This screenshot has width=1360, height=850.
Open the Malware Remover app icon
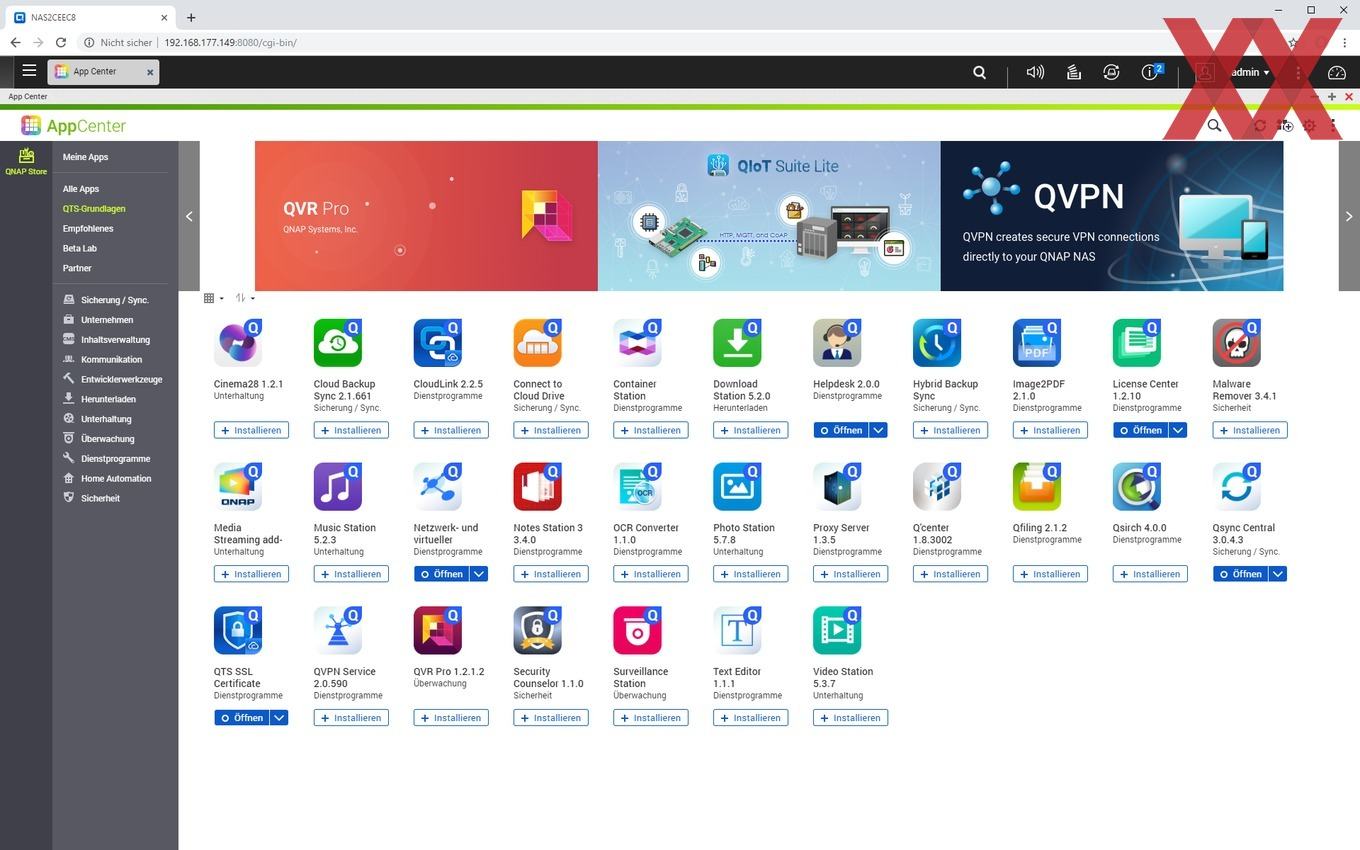(1238, 343)
